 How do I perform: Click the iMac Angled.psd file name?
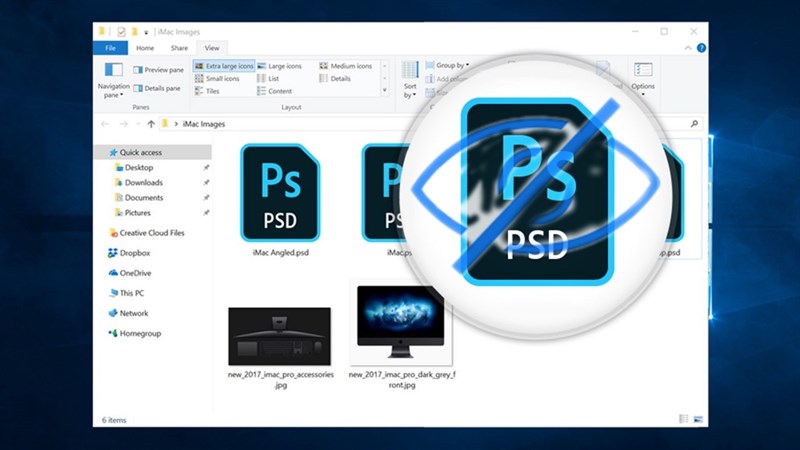tap(281, 253)
